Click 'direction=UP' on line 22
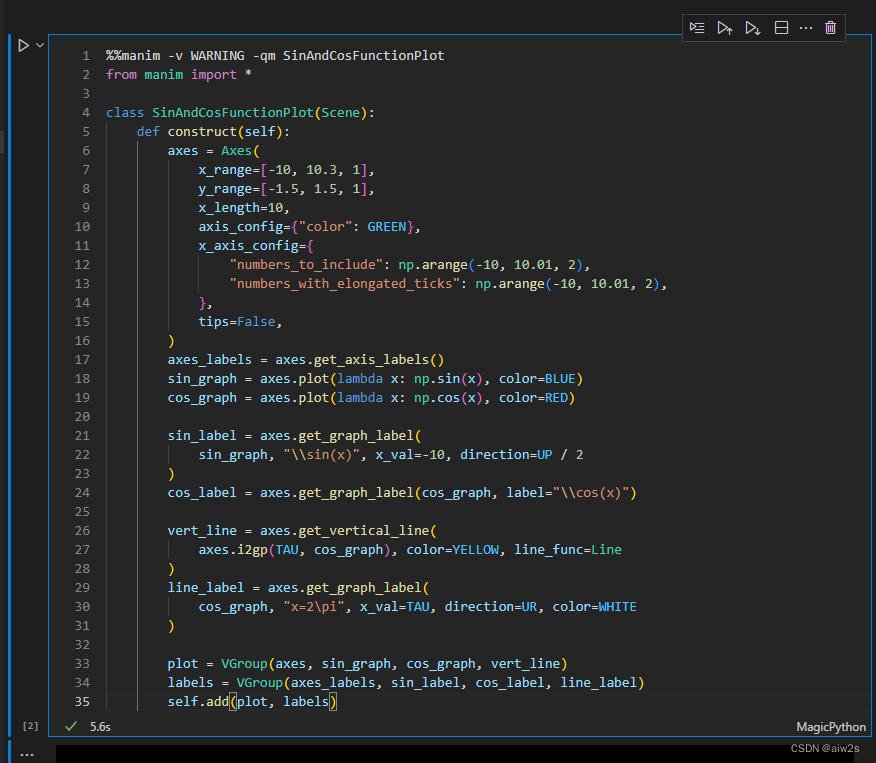 [x=506, y=455]
